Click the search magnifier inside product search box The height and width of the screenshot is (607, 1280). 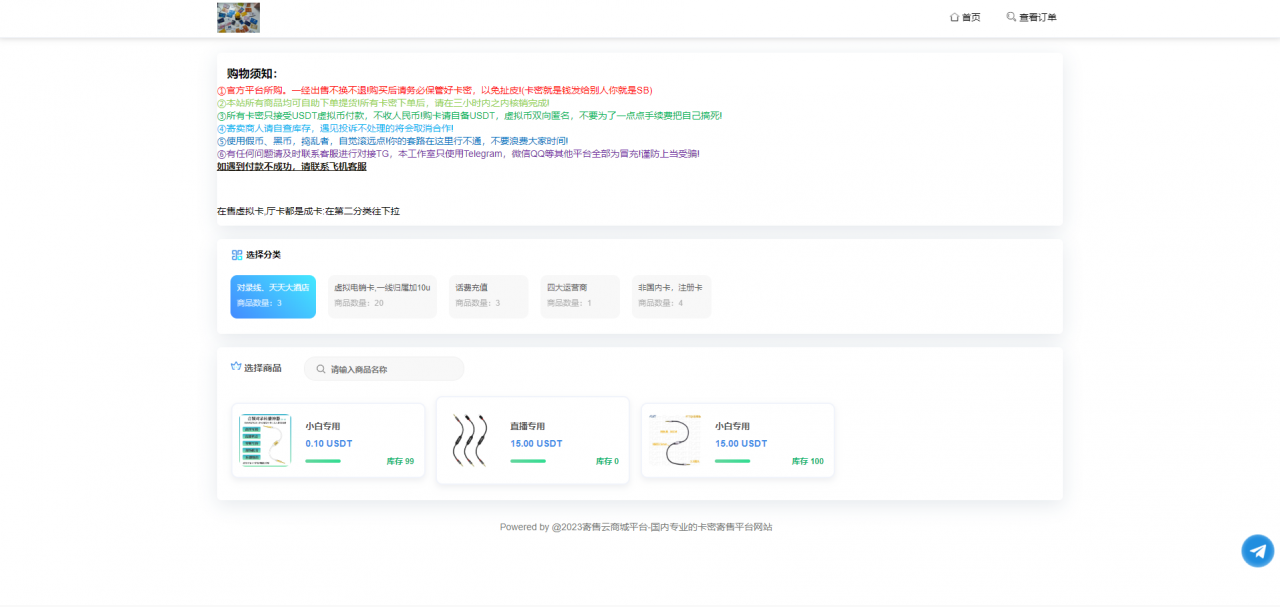[320, 369]
